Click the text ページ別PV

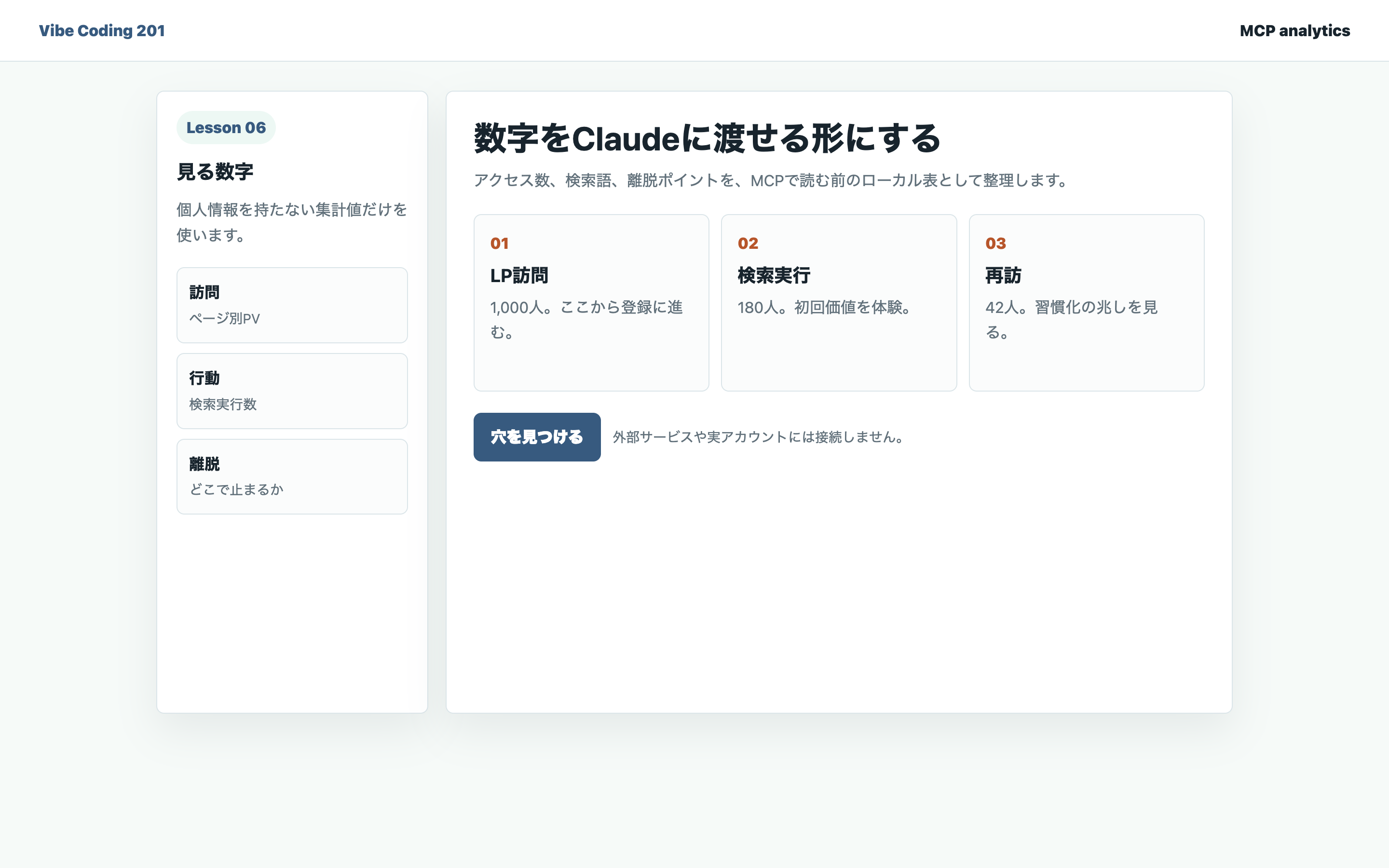[x=224, y=319]
